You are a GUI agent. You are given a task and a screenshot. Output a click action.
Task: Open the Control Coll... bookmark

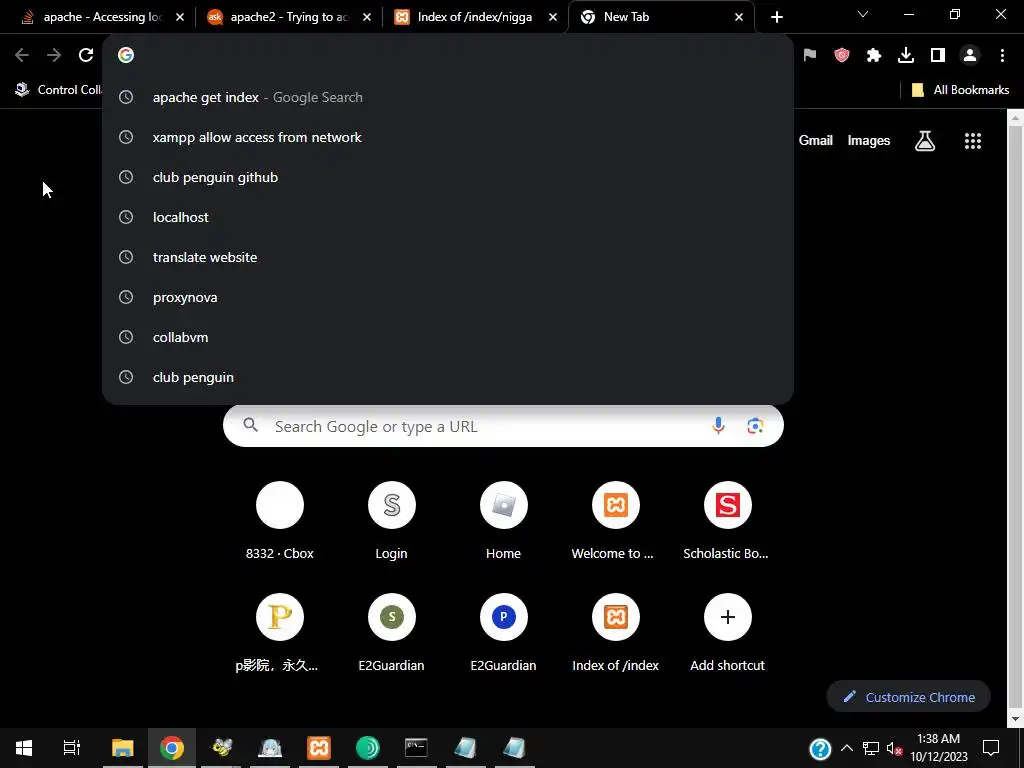click(x=57, y=89)
